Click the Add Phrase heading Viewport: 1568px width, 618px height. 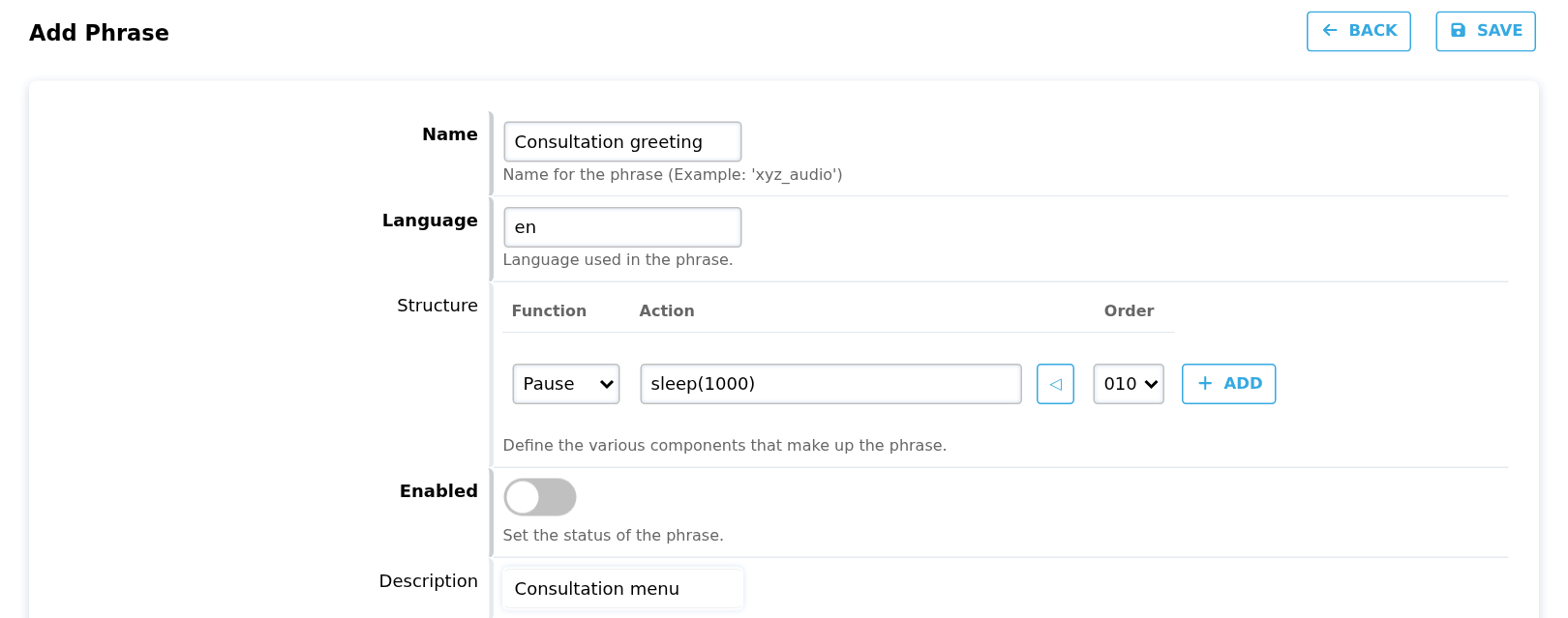tap(99, 33)
